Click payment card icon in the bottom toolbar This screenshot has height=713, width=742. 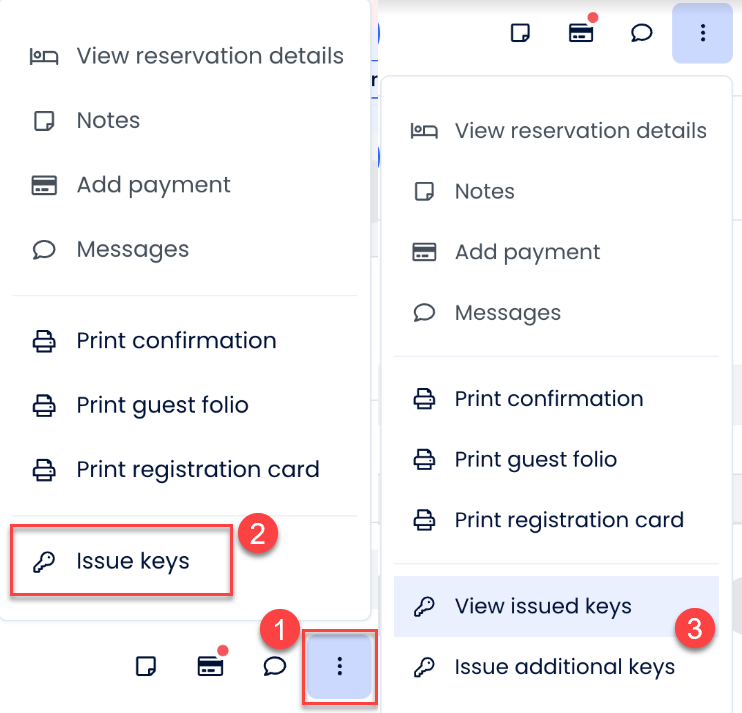pyautogui.click(x=210, y=666)
